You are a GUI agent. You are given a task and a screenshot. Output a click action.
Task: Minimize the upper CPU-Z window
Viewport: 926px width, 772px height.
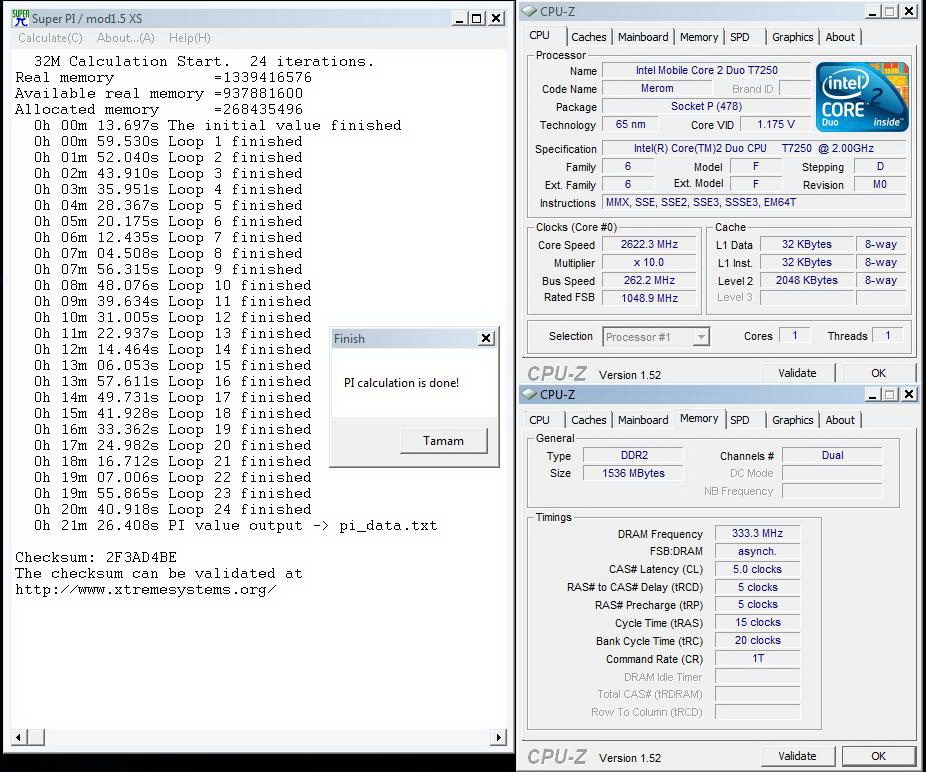873,11
